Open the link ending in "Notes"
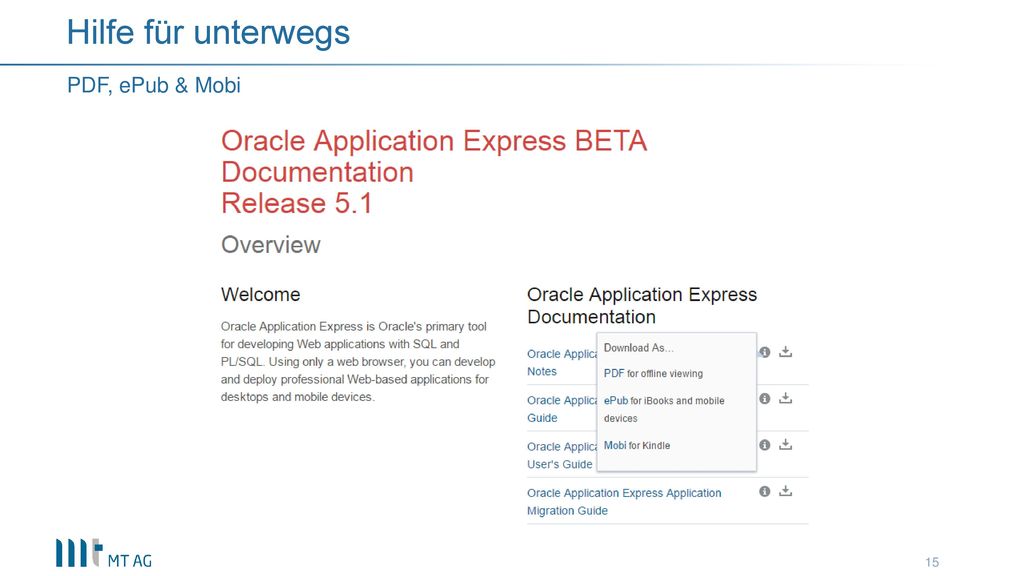The image size is (1024, 576). click(x=562, y=362)
